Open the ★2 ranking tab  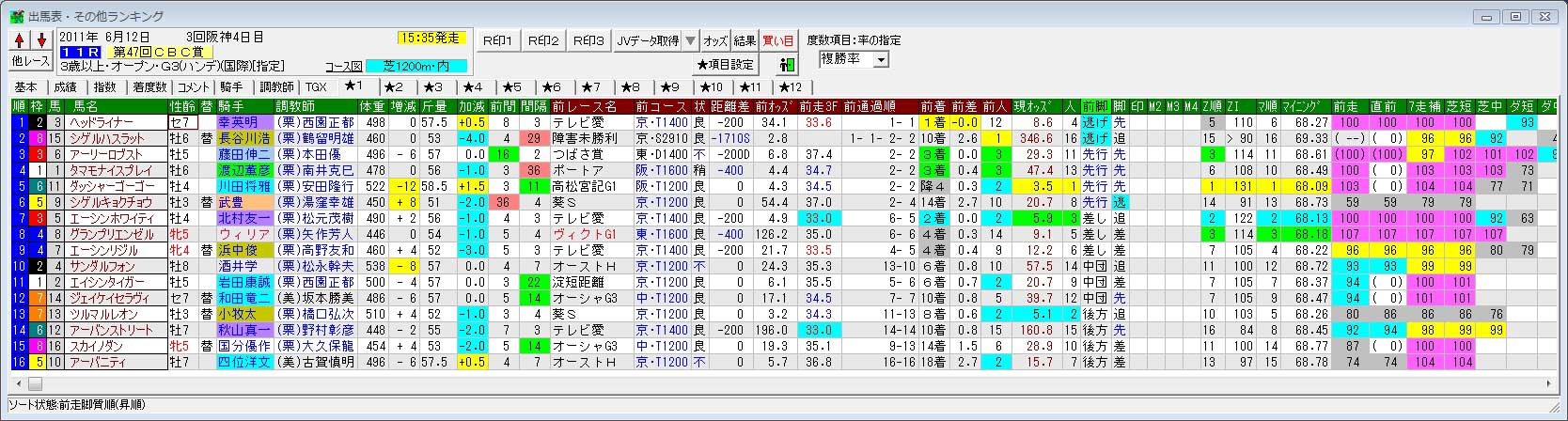pos(393,86)
